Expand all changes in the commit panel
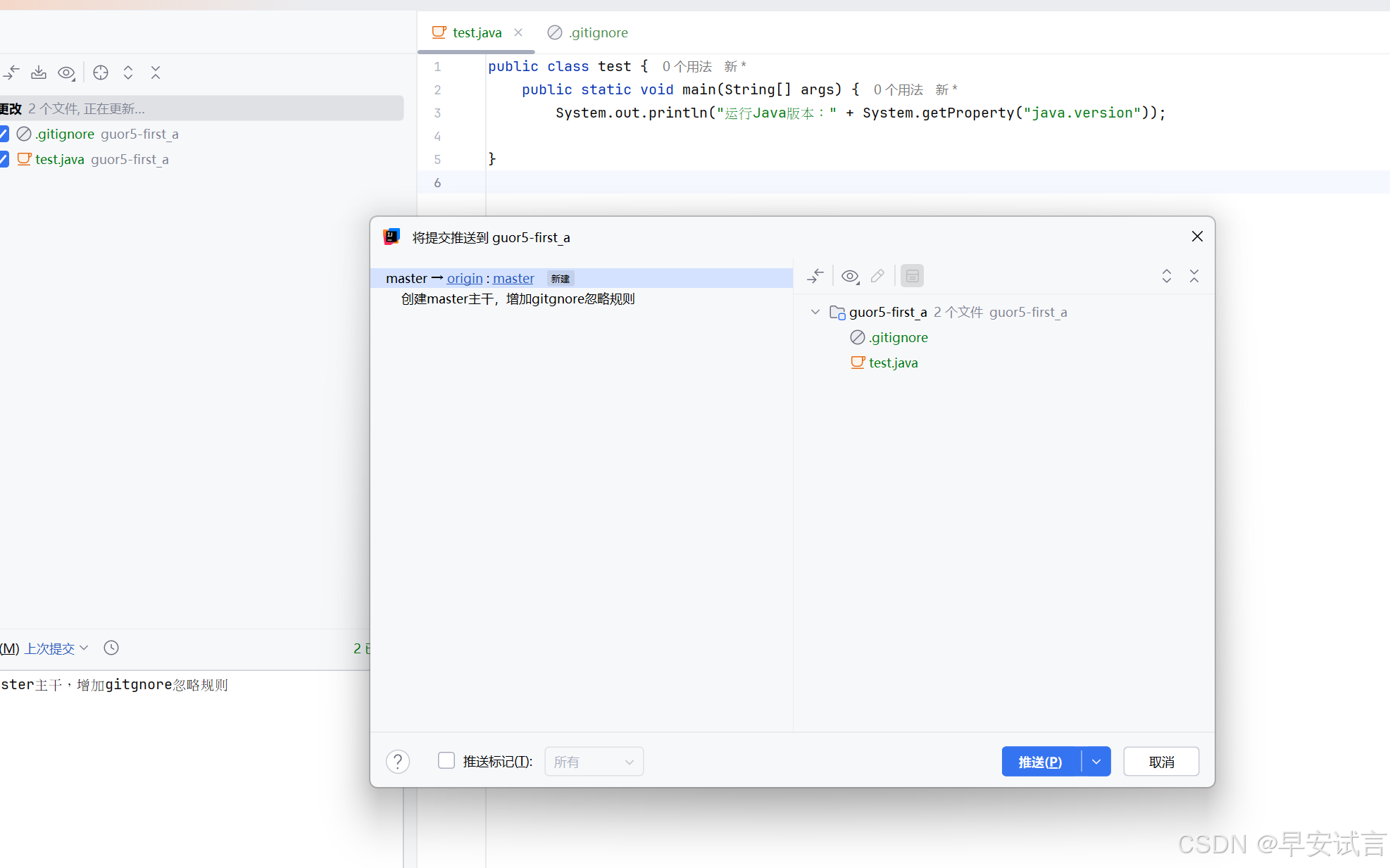 128,73
